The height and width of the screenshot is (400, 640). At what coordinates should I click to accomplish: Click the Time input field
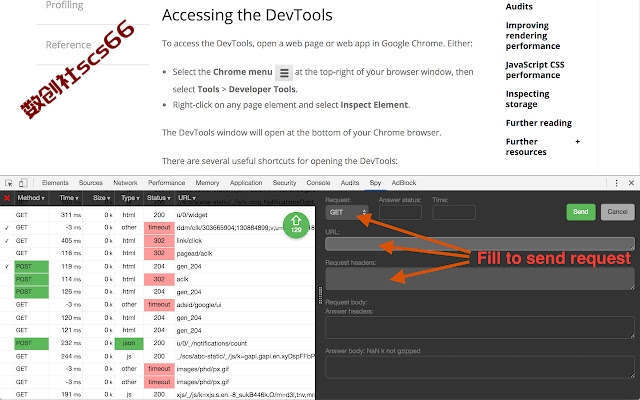click(x=454, y=212)
